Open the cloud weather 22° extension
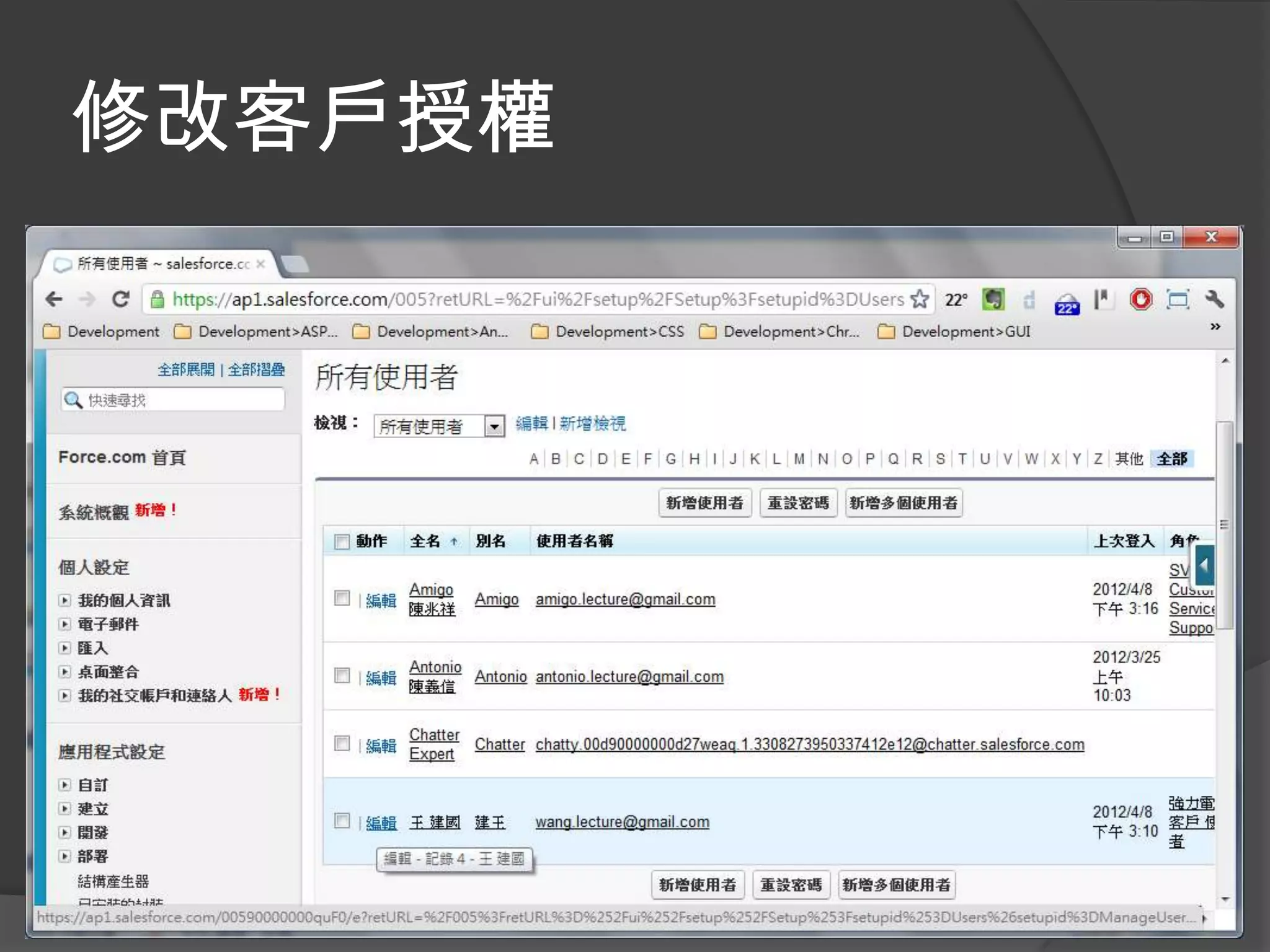 pyautogui.click(x=1067, y=303)
